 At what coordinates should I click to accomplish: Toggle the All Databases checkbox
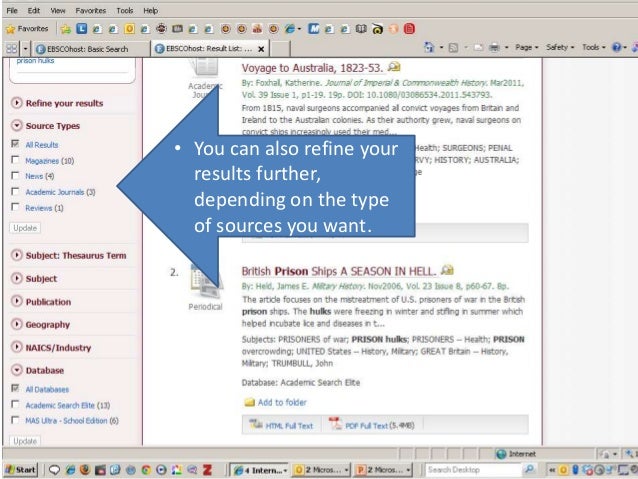(15, 388)
